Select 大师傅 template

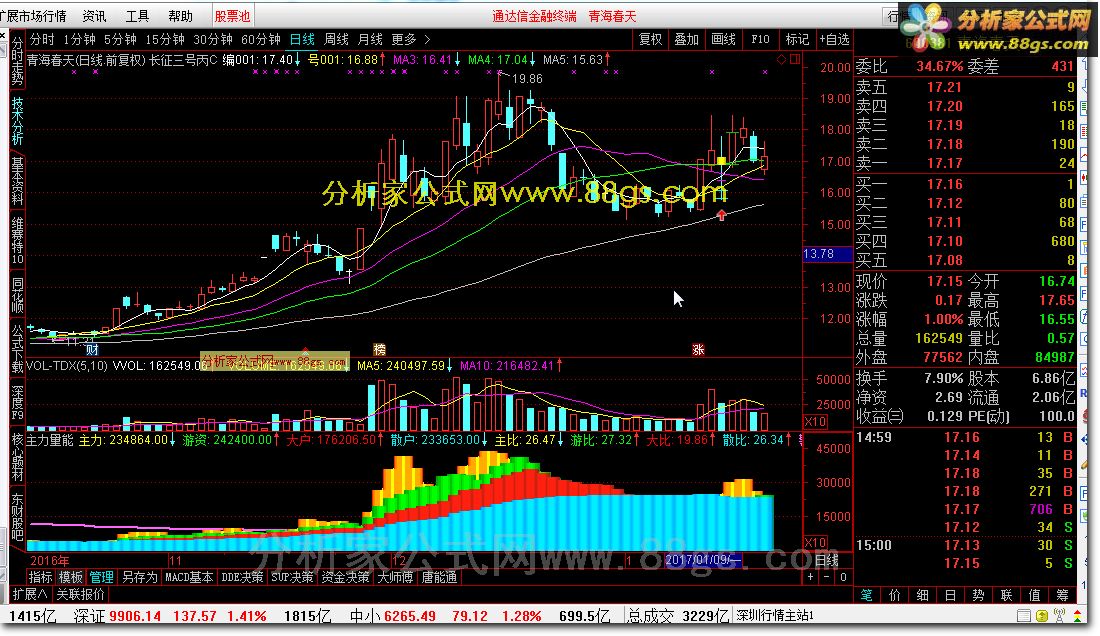pyautogui.click(x=395, y=577)
